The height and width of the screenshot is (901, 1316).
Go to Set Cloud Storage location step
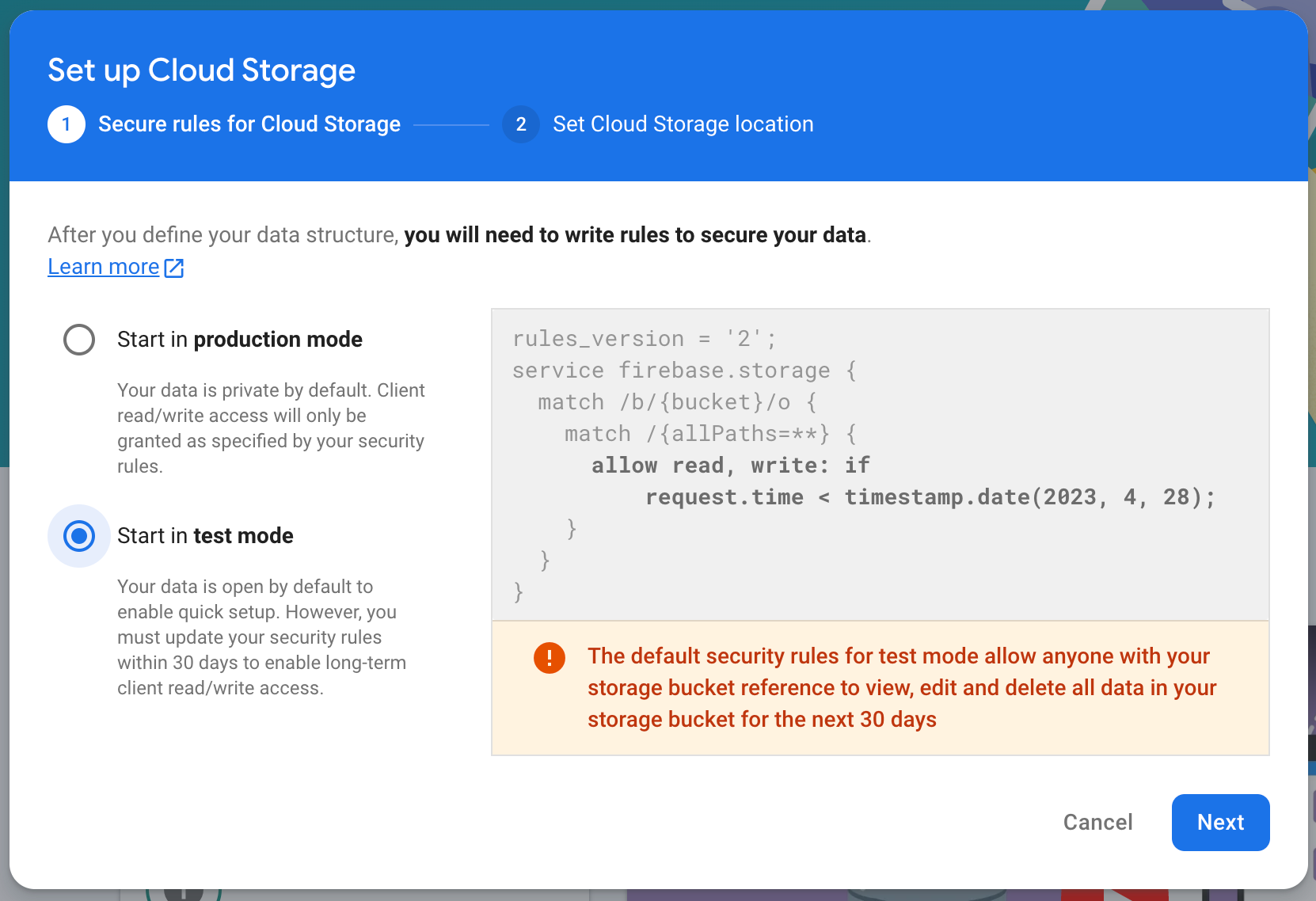pos(683,124)
